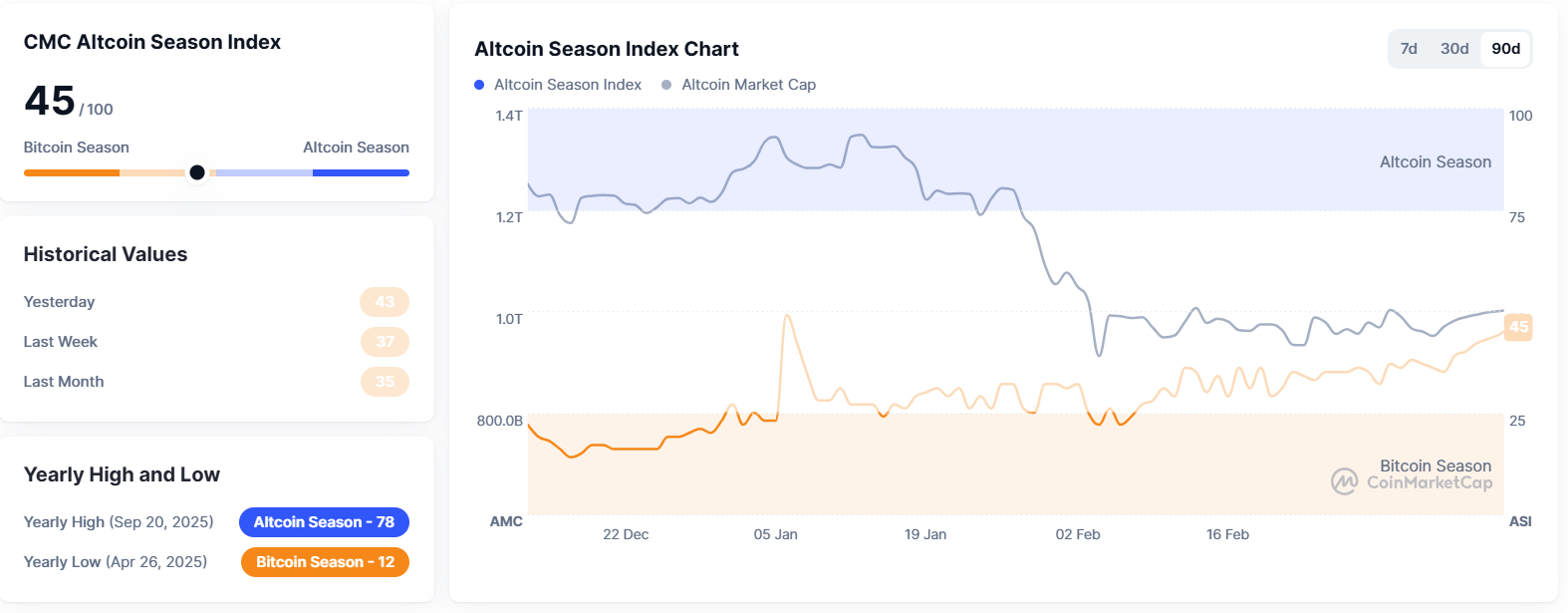Toggle Altcoin Season Index legend dot
Viewport: 1568px width, 613px height.
[x=479, y=85]
